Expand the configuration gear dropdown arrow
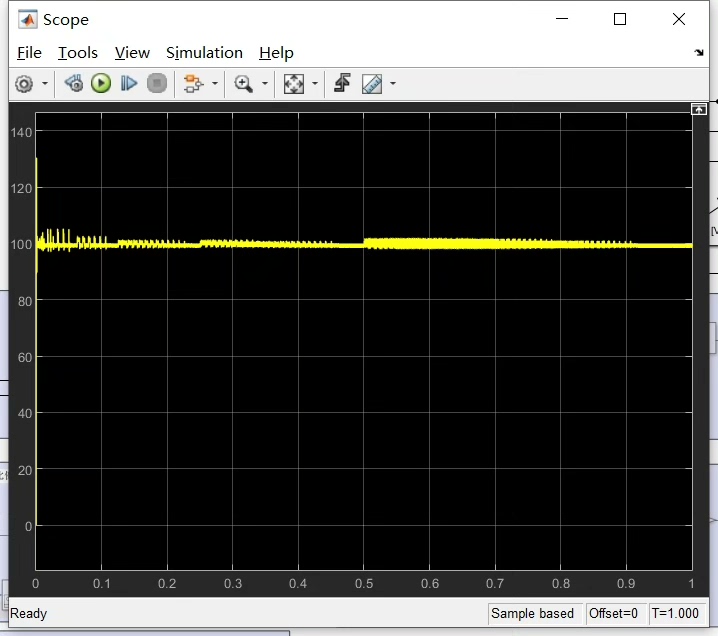The height and width of the screenshot is (636, 718). (x=45, y=84)
